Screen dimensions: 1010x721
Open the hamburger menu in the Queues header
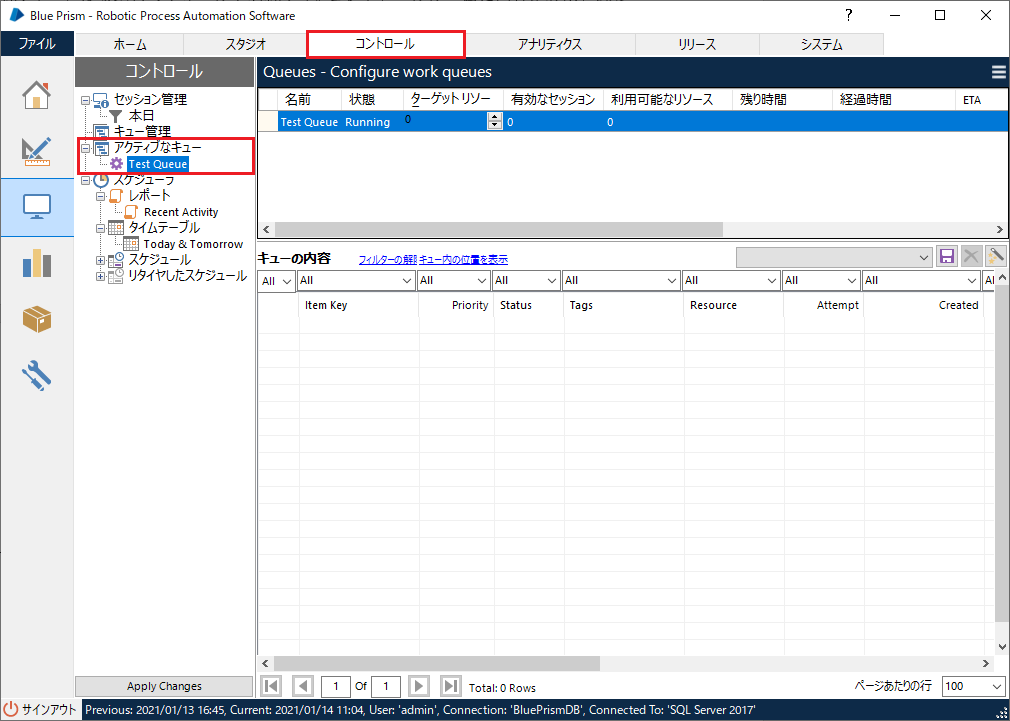click(998, 72)
